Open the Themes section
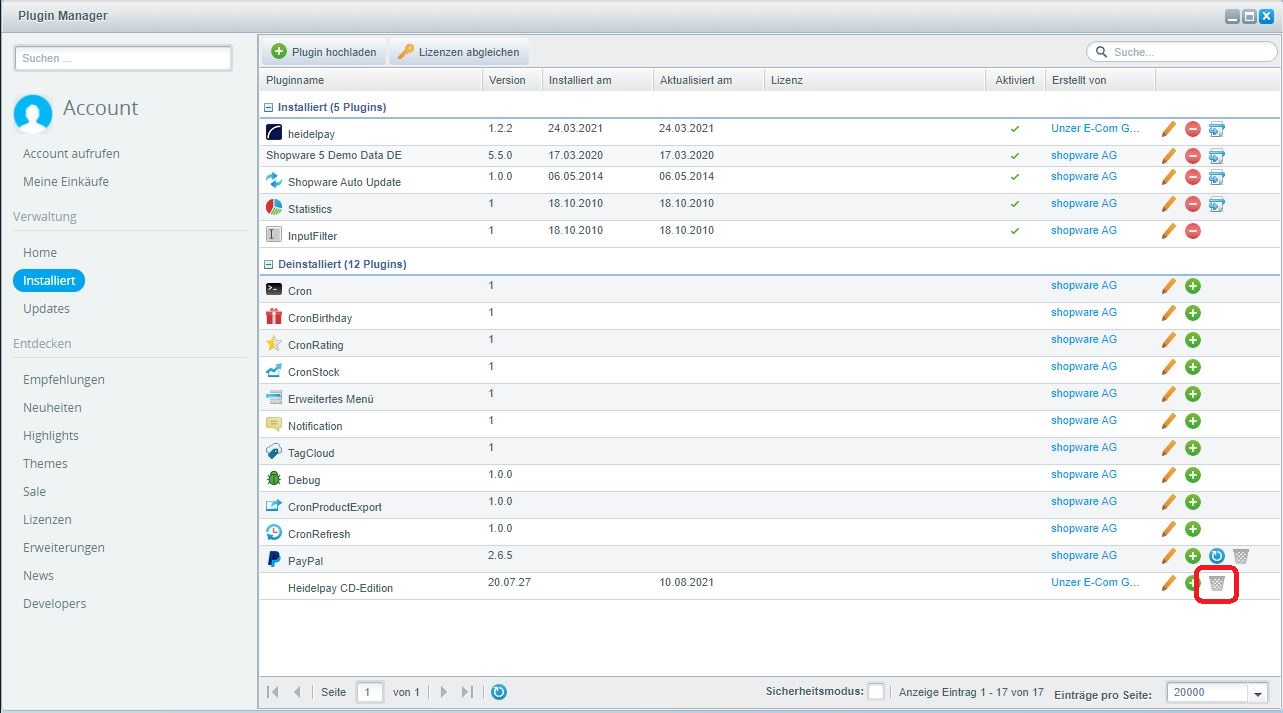This screenshot has height=713, width=1283. click(45, 464)
